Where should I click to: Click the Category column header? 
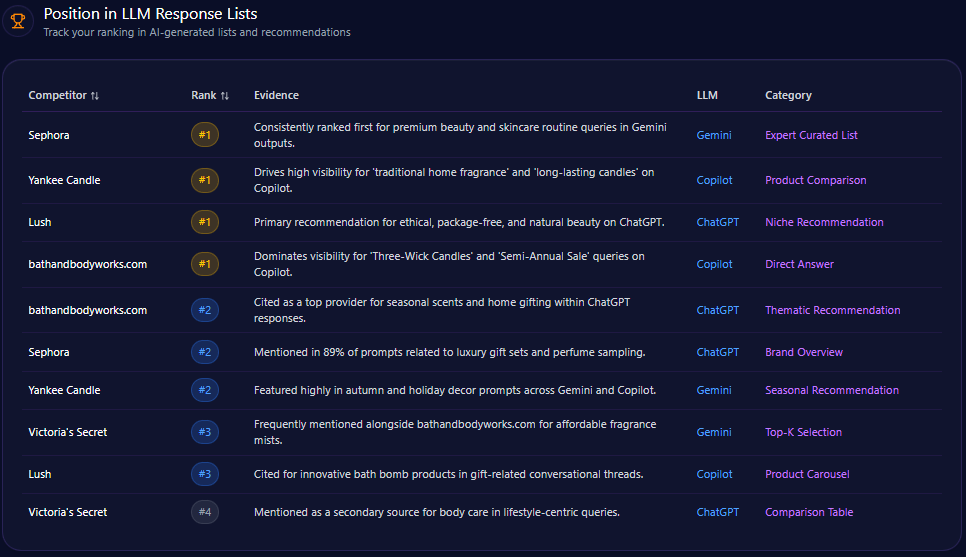pos(788,95)
